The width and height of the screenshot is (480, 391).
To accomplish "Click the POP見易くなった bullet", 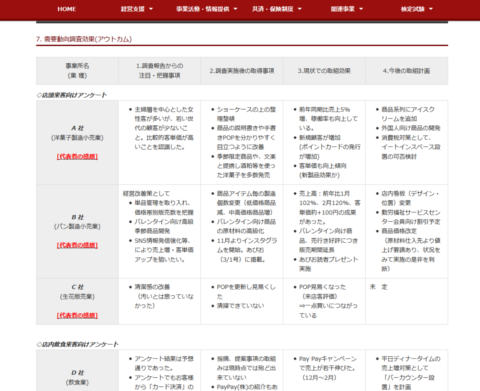I will (x=328, y=301).
